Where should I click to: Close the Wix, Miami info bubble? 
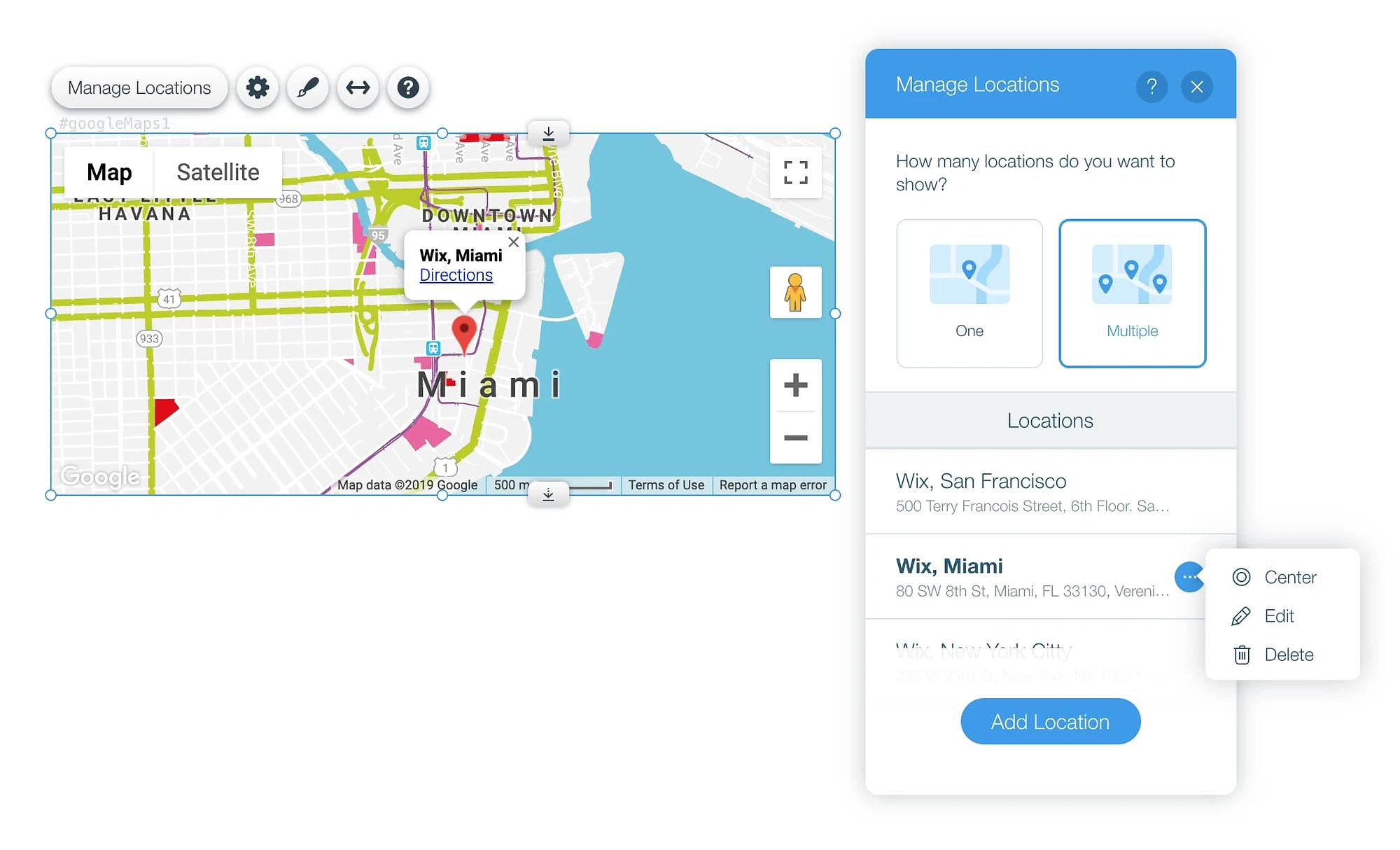pyautogui.click(x=514, y=242)
